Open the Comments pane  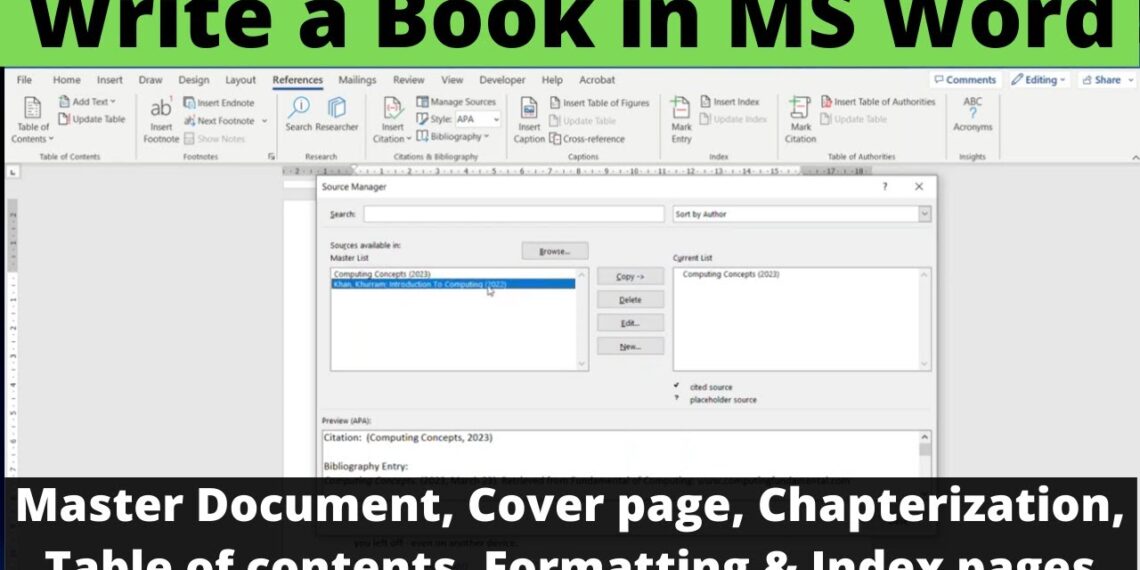(x=965, y=80)
